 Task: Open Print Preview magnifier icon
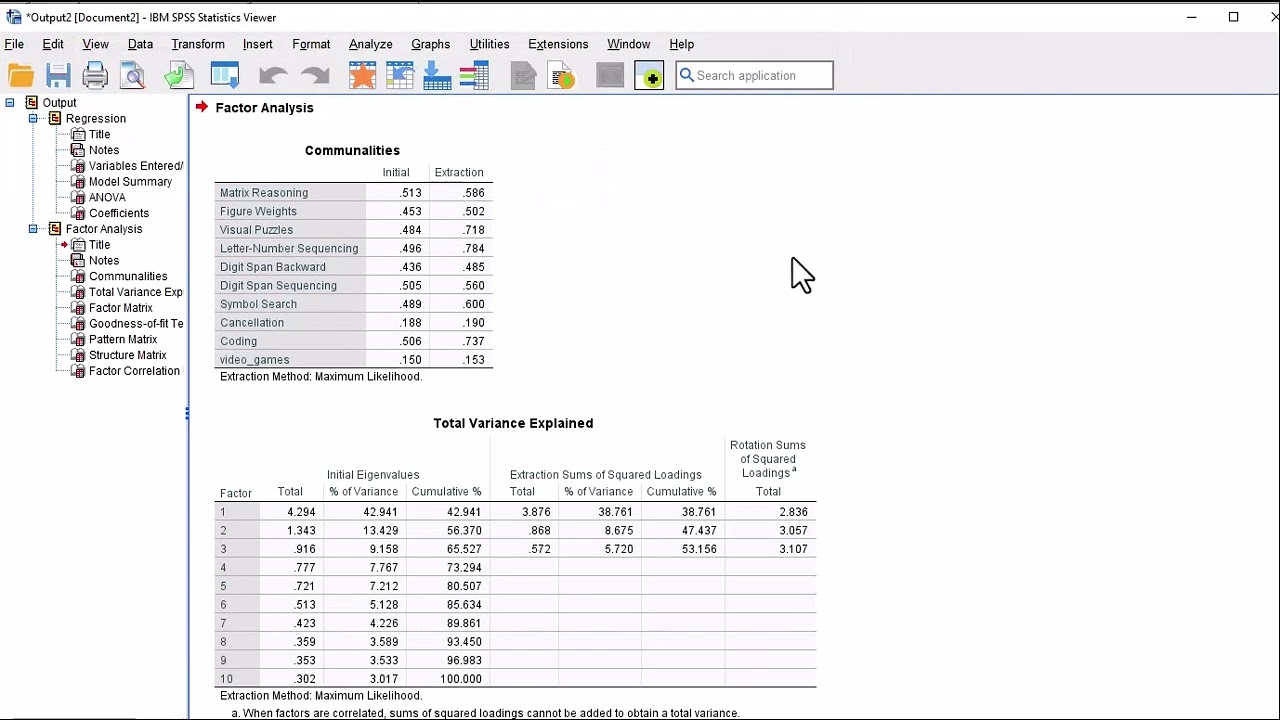pos(132,76)
